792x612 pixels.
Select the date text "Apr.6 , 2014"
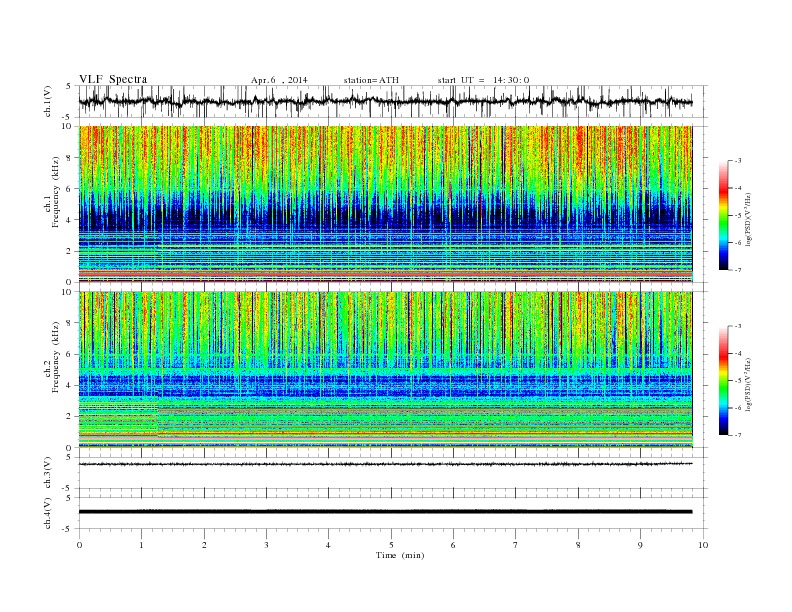279,80
